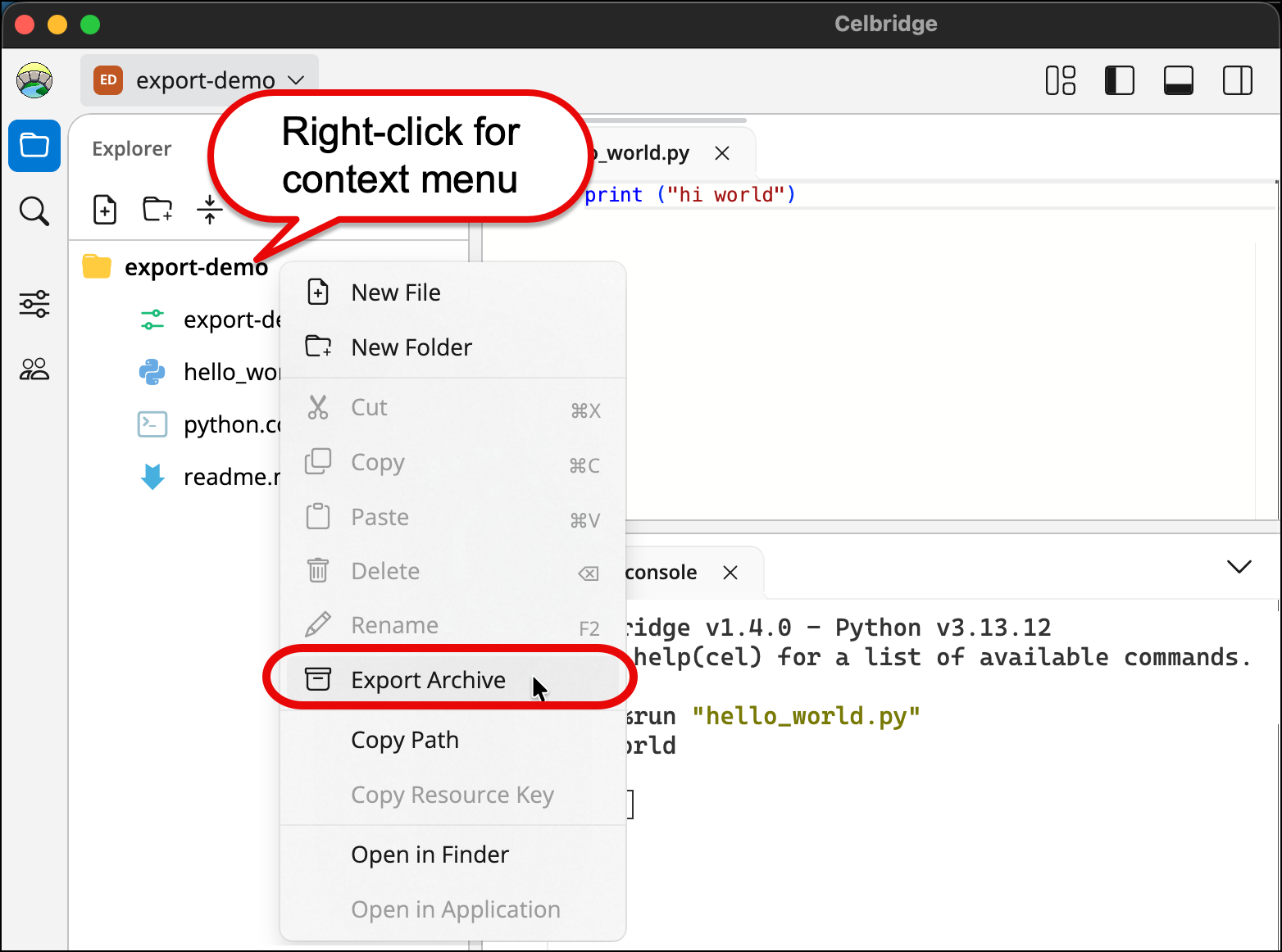Click the print("hi world") code line
This screenshot has width=1282, height=952.
689,195
